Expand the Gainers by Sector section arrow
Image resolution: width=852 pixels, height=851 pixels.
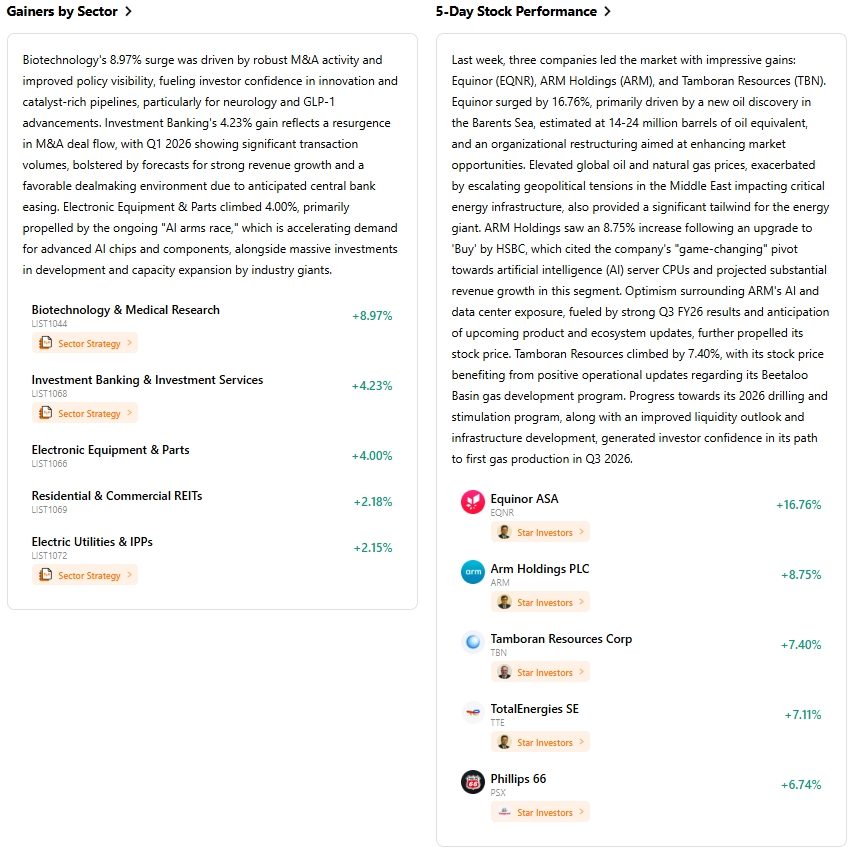[x=128, y=12]
